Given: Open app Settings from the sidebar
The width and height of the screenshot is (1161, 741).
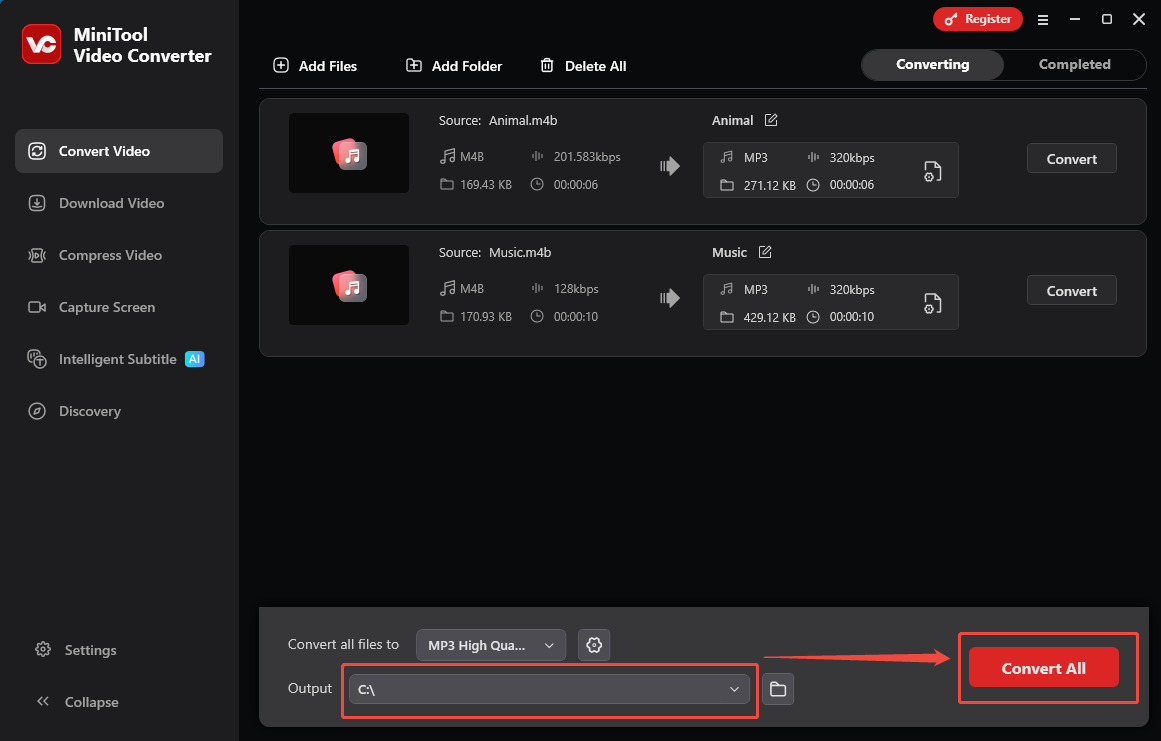Looking at the screenshot, I should [x=88, y=650].
